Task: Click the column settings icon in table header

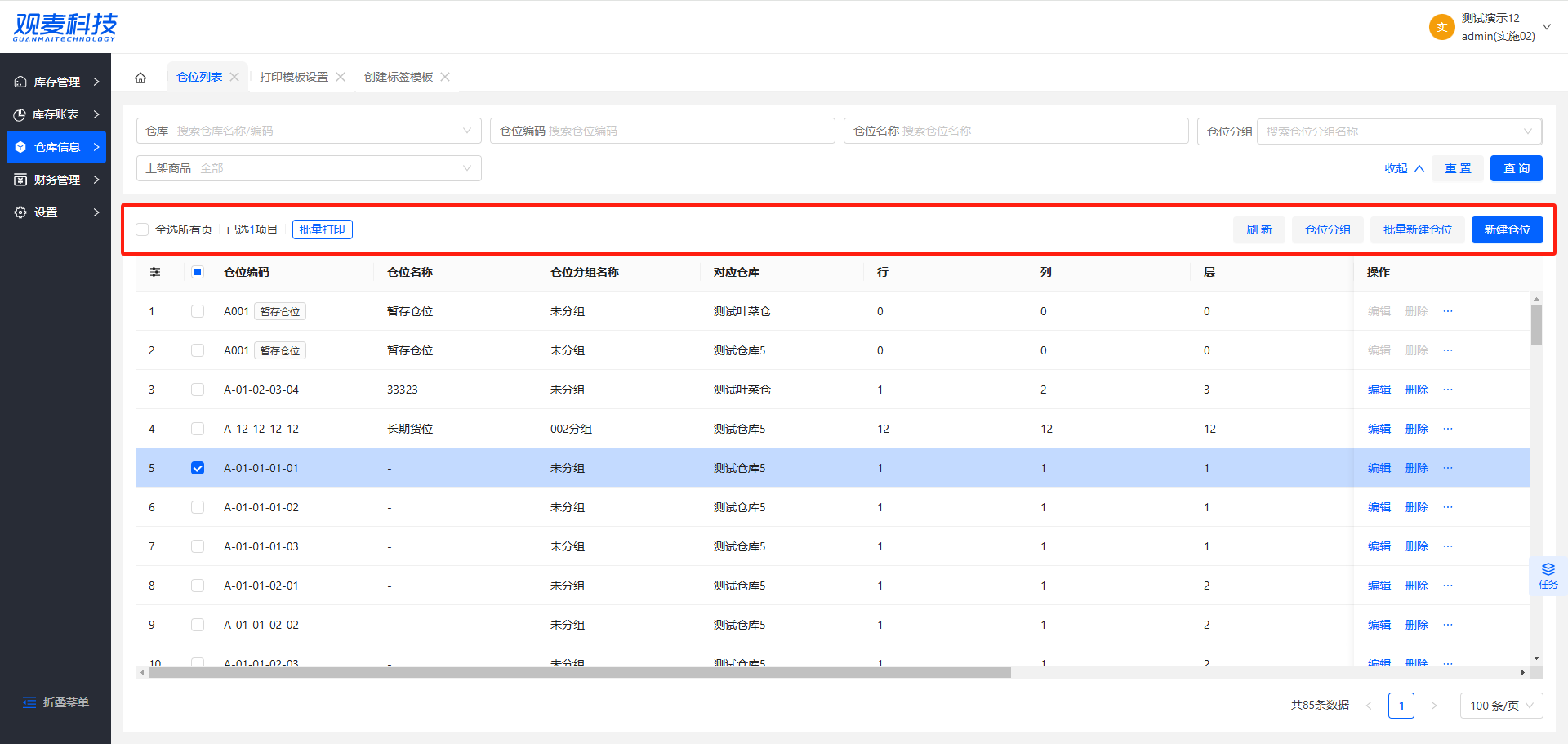Action: point(155,272)
